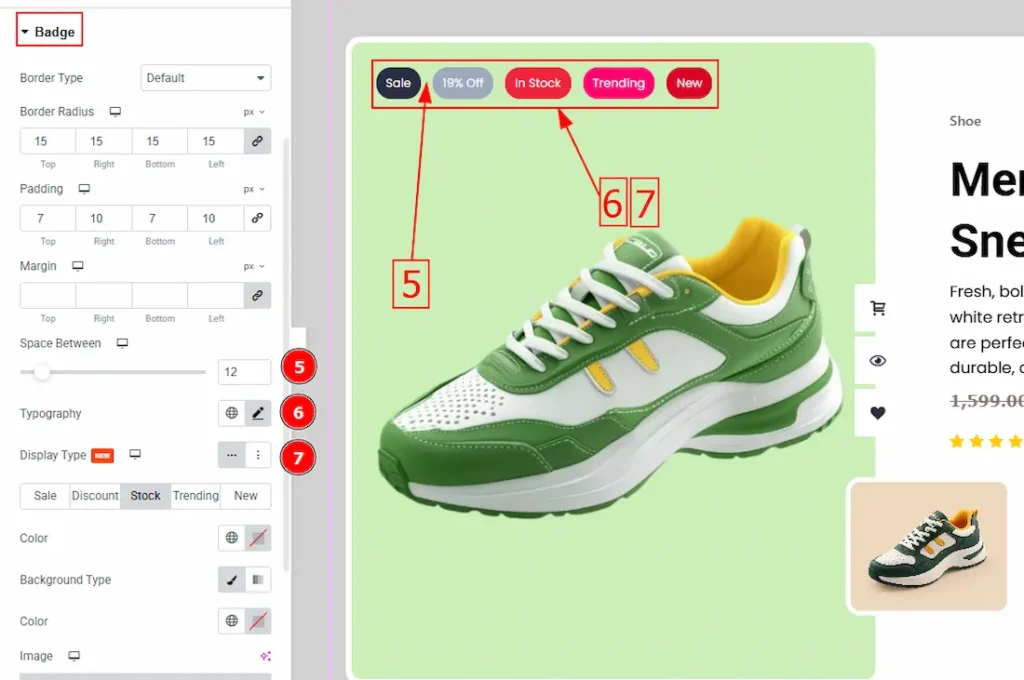Screen dimensions: 1024x680
Task: Click the Border Radius link values icon
Action: (258, 141)
